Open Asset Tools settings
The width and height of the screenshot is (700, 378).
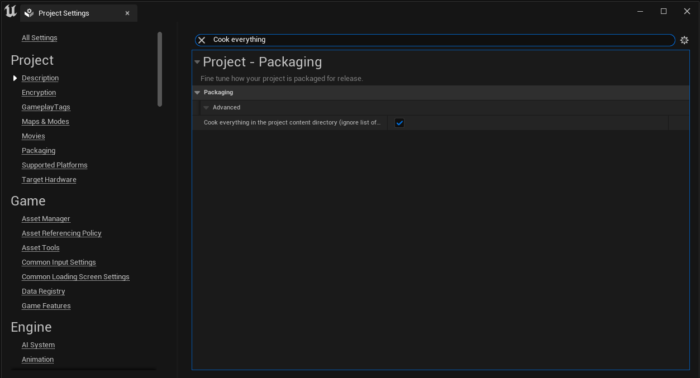pos(41,248)
